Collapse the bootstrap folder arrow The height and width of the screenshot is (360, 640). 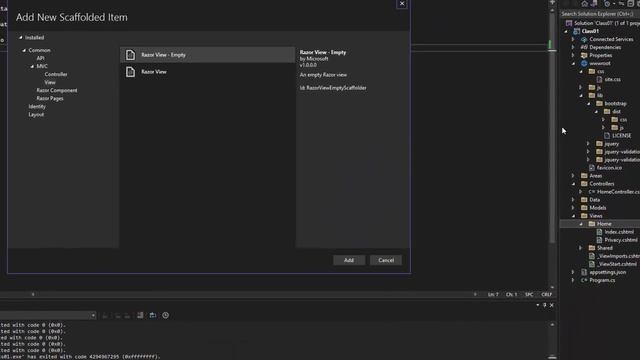[x=589, y=104]
